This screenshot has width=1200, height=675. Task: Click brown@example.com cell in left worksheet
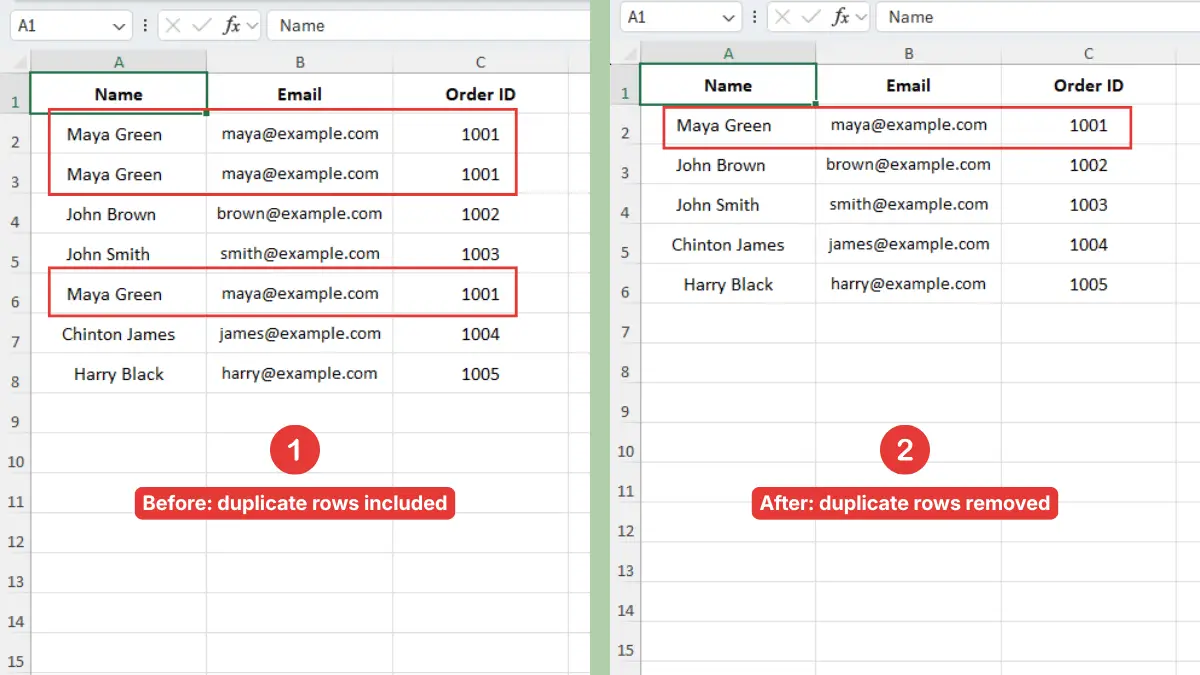point(300,214)
